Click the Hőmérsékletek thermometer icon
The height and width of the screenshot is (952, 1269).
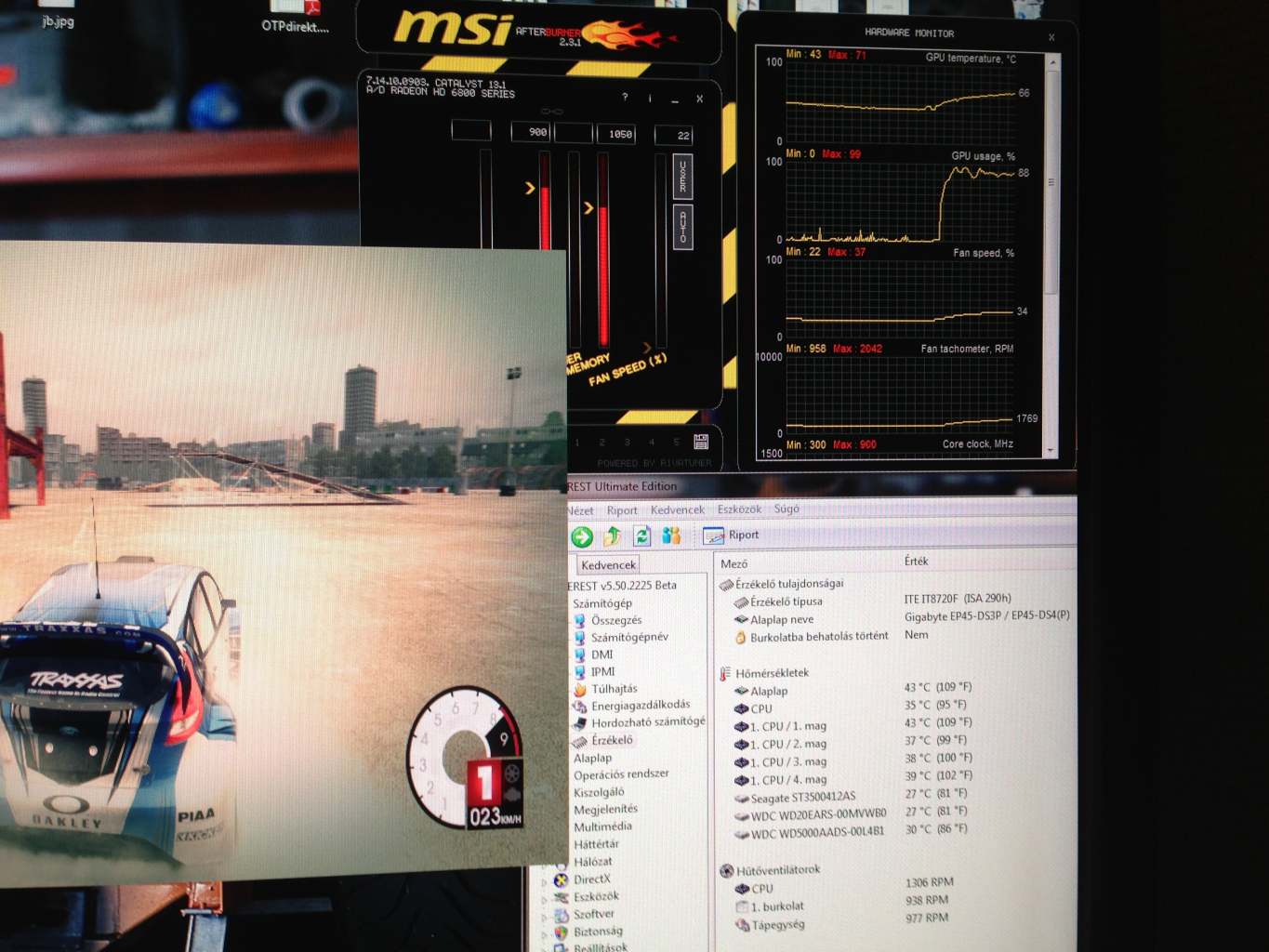click(725, 673)
